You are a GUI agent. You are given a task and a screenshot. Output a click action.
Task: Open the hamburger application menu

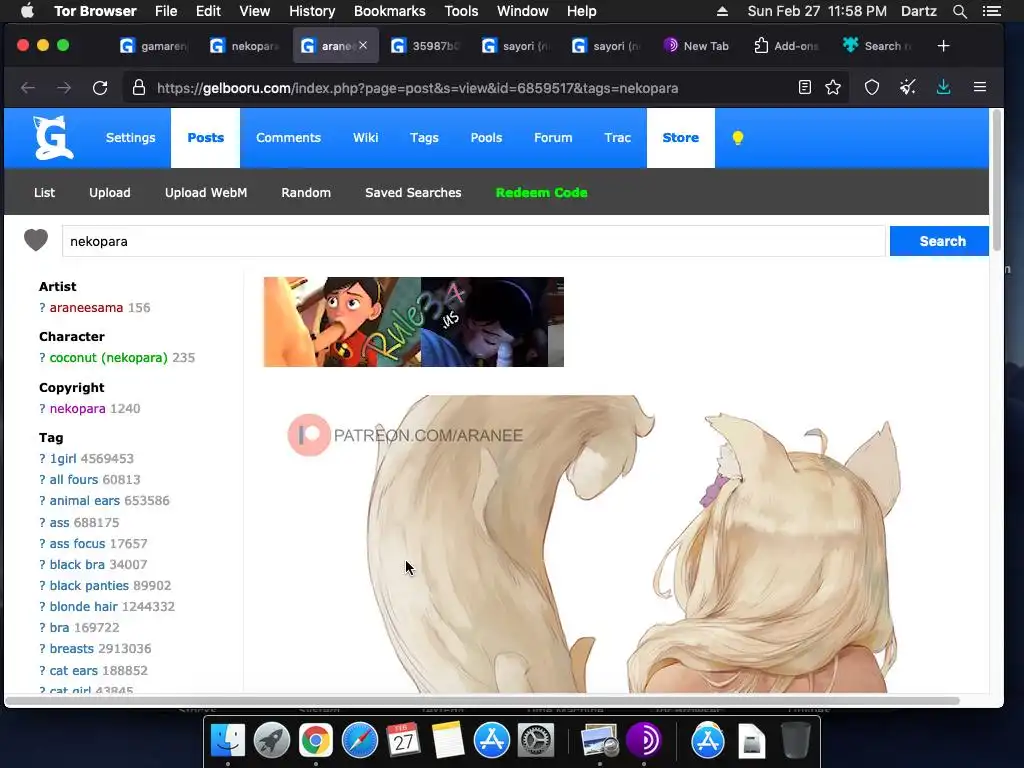[x=980, y=87]
